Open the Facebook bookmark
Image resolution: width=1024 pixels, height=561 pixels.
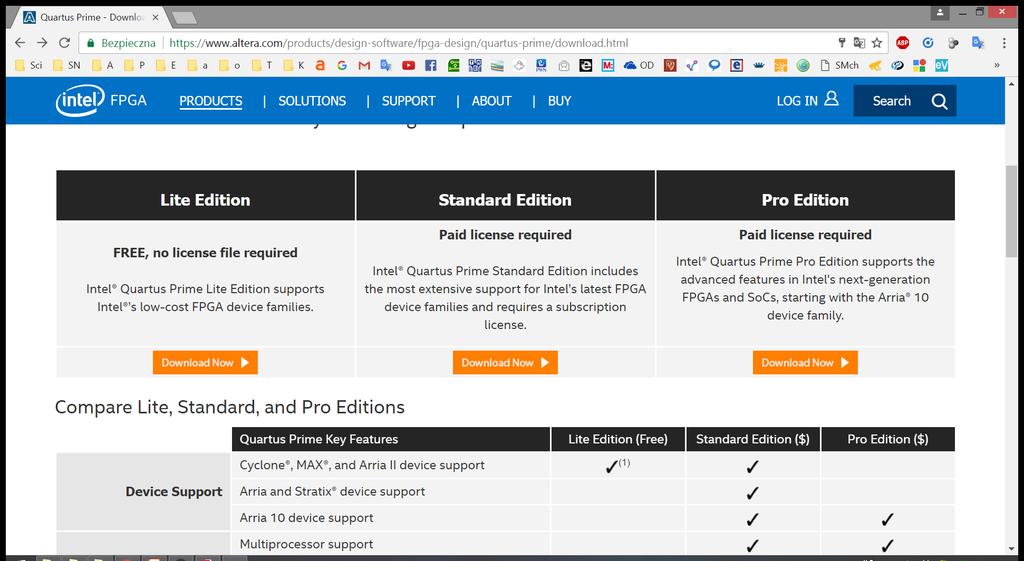(430, 65)
